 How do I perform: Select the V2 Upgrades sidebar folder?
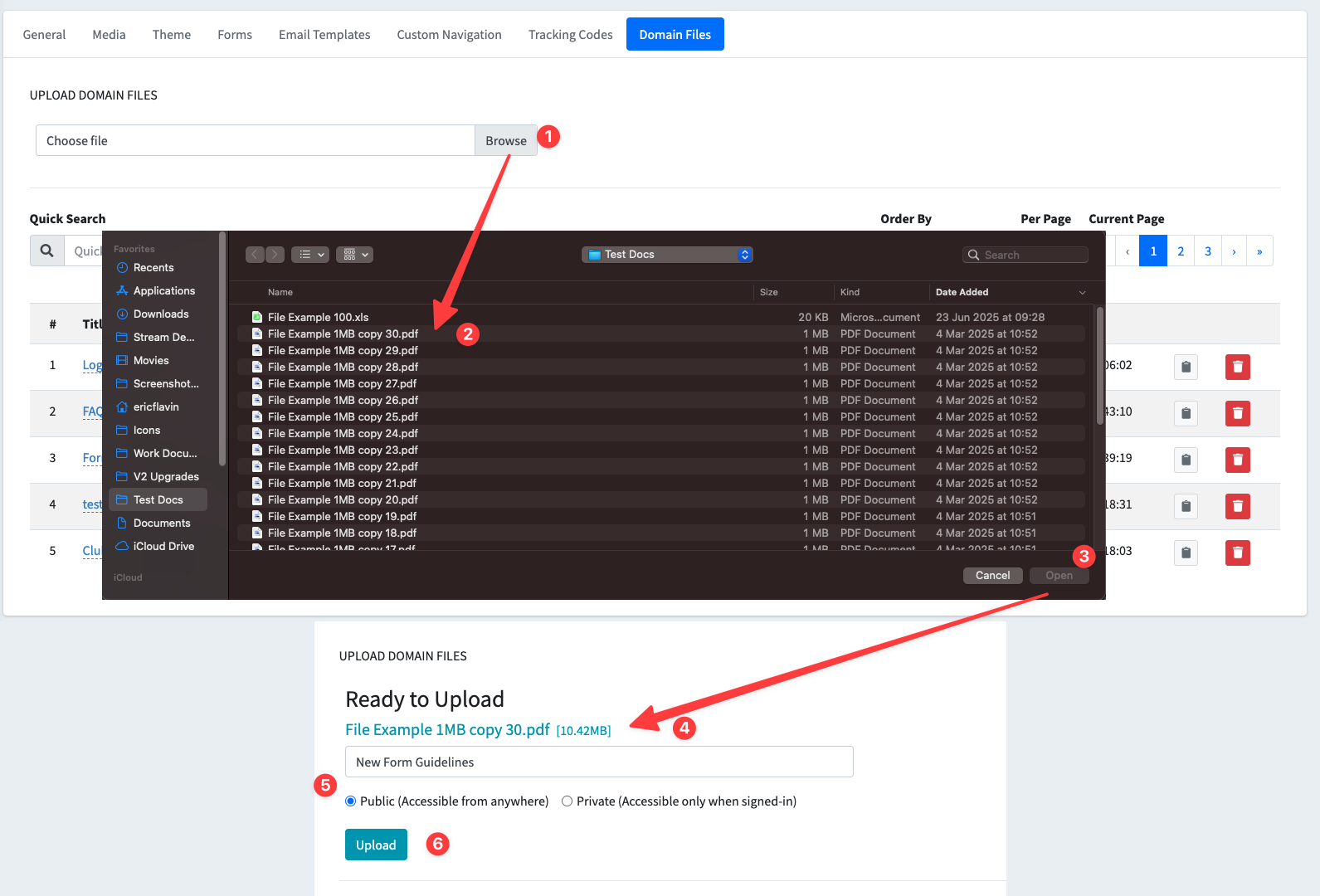pyautogui.click(x=158, y=476)
